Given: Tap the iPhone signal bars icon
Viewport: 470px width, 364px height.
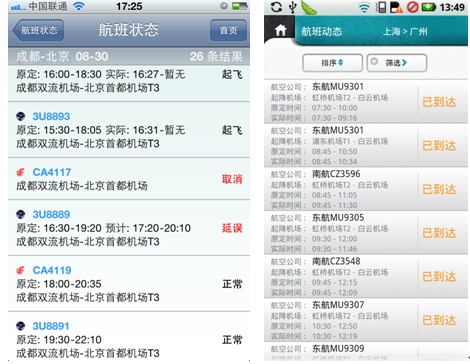Looking at the screenshot, I should coord(18,7).
